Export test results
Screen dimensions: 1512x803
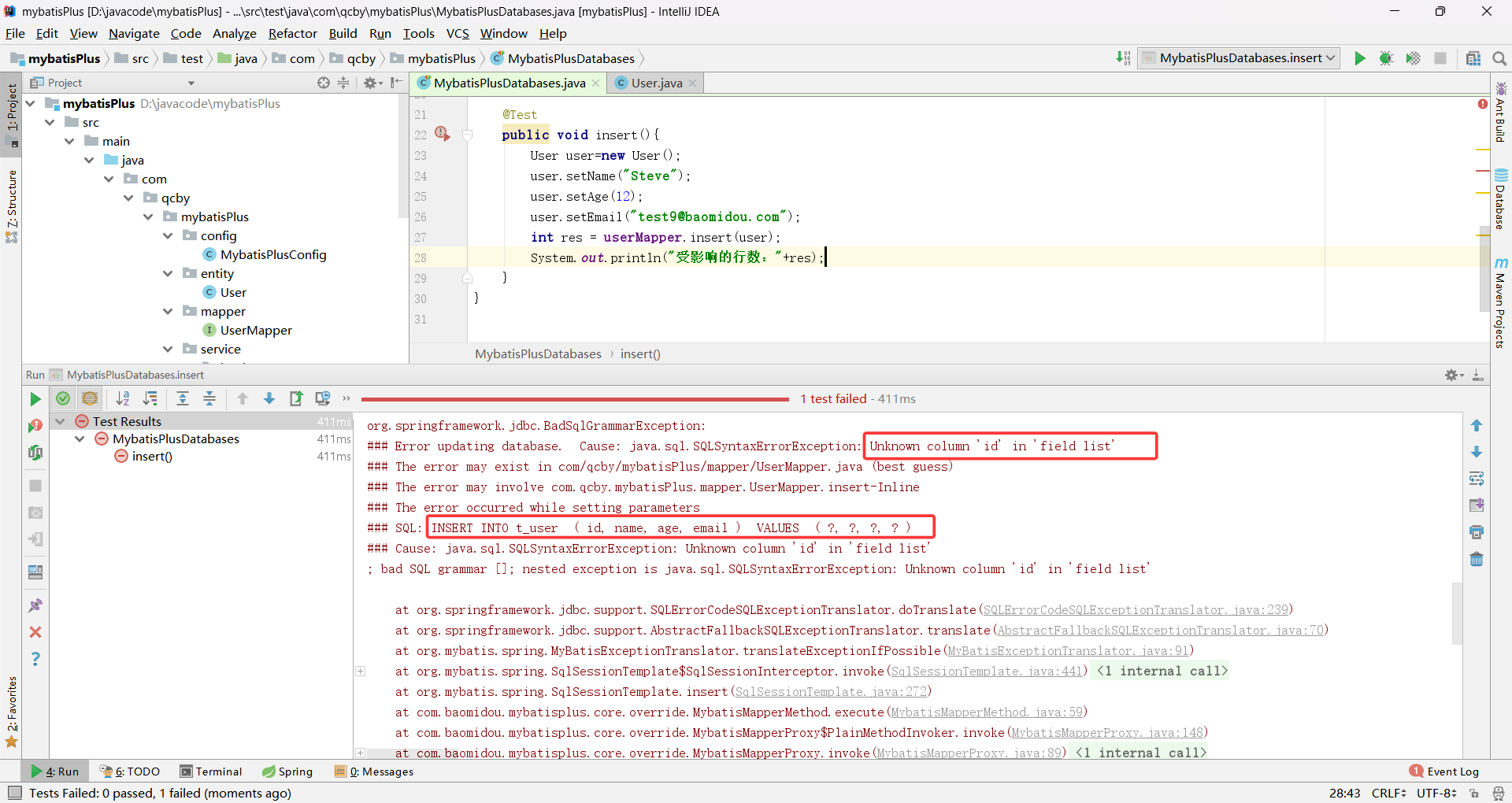[x=296, y=398]
